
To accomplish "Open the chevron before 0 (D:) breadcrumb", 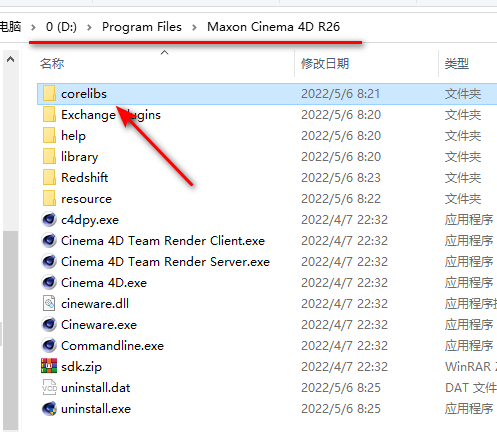I will [x=33, y=27].
